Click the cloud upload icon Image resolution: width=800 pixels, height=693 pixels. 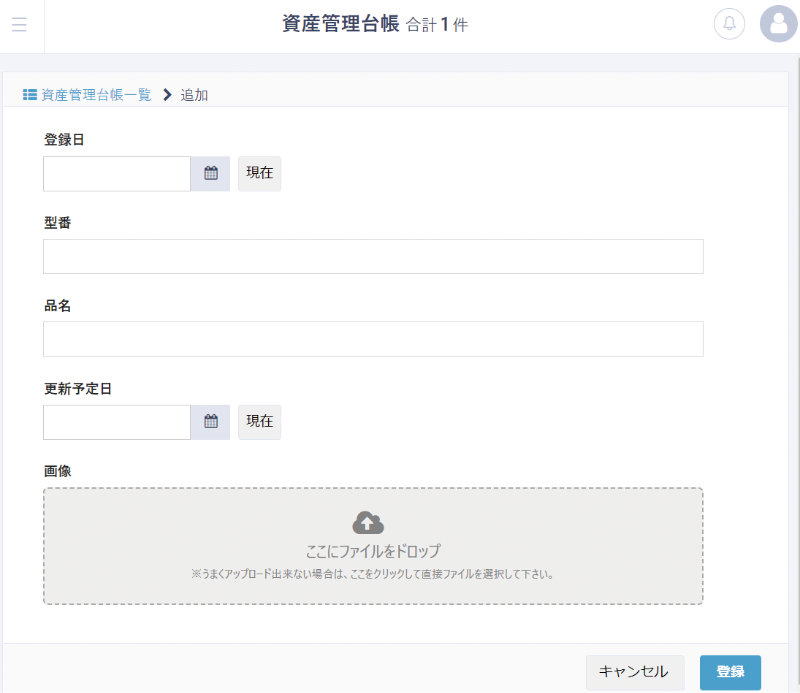[x=368, y=522]
